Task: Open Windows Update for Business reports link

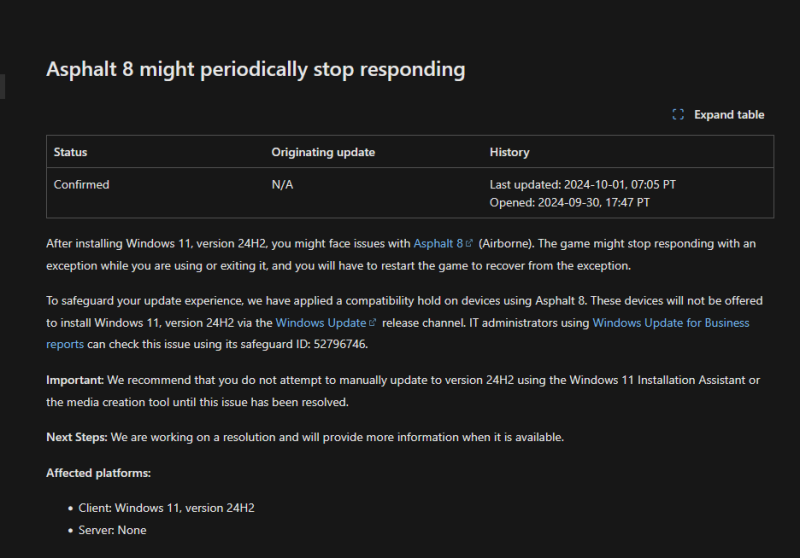Action: click(x=670, y=323)
